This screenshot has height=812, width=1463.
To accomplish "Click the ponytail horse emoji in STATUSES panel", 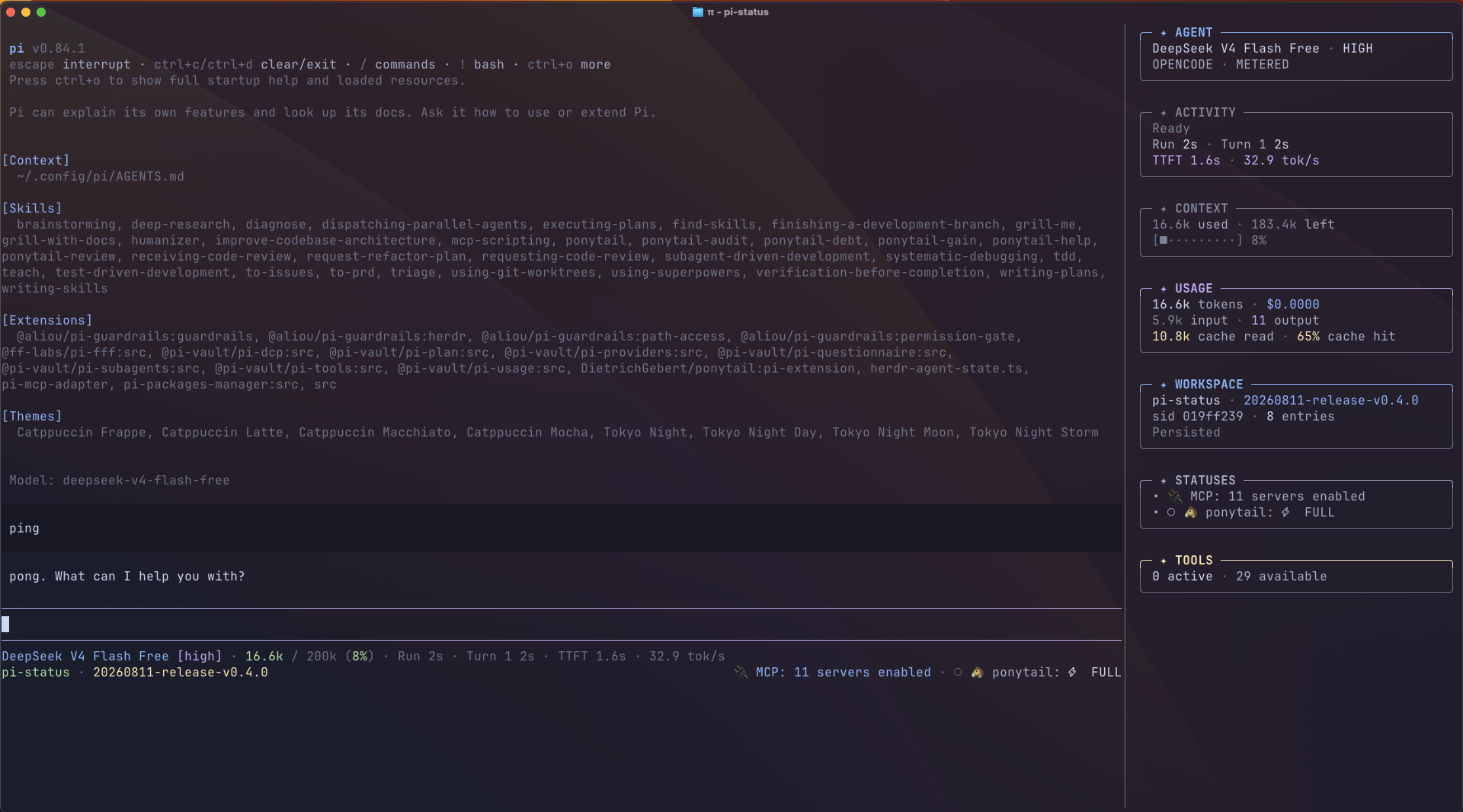I will coord(1190,513).
